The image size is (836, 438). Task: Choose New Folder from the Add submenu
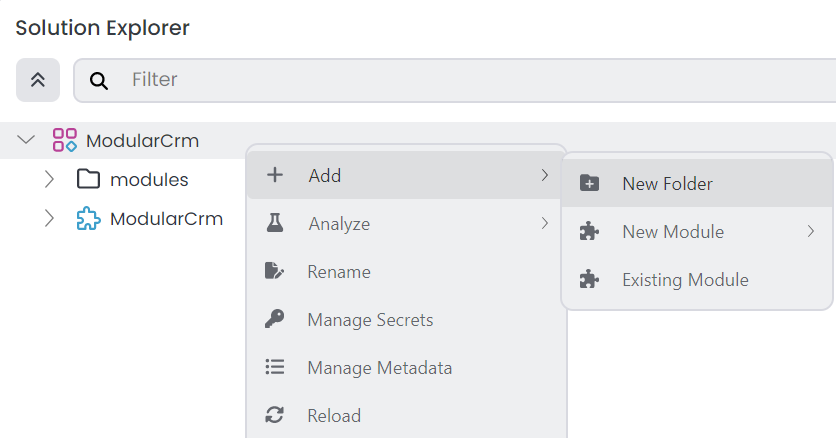[x=667, y=184]
